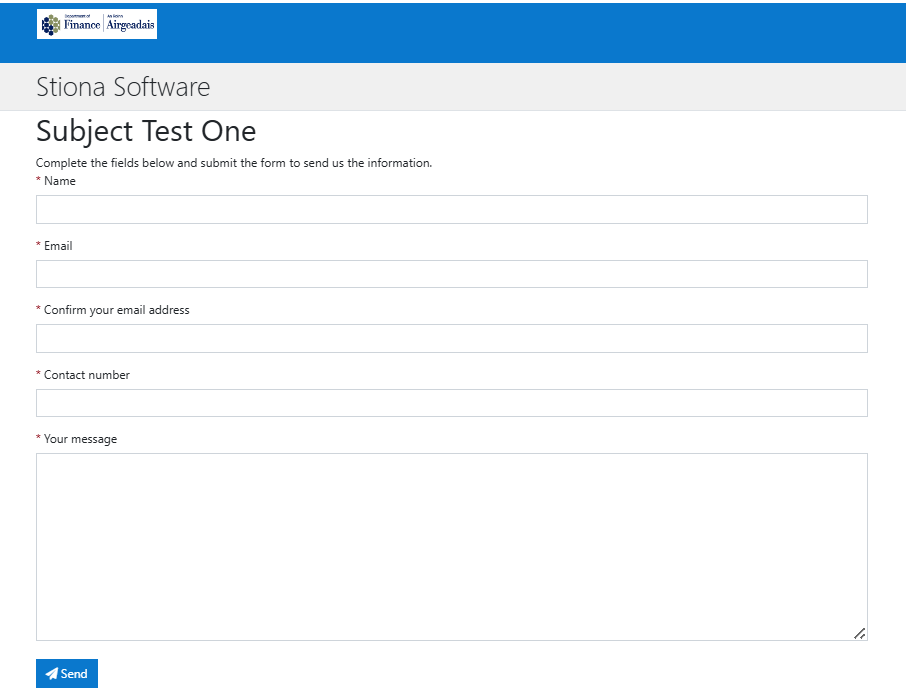Click the Subject Test One title

pyautogui.click(x=146, y=131)
